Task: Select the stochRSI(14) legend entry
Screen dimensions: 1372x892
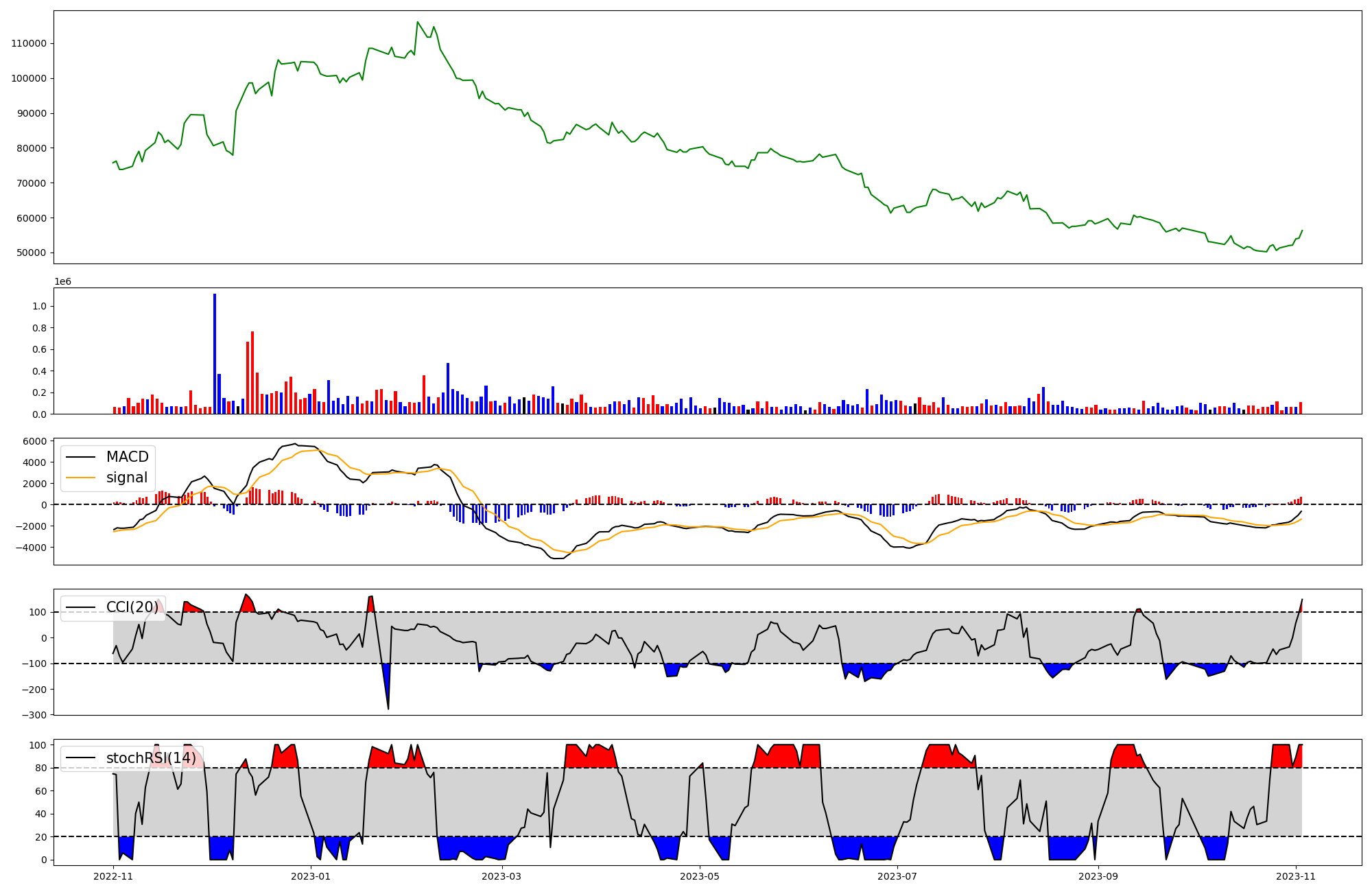Action: 151,758
